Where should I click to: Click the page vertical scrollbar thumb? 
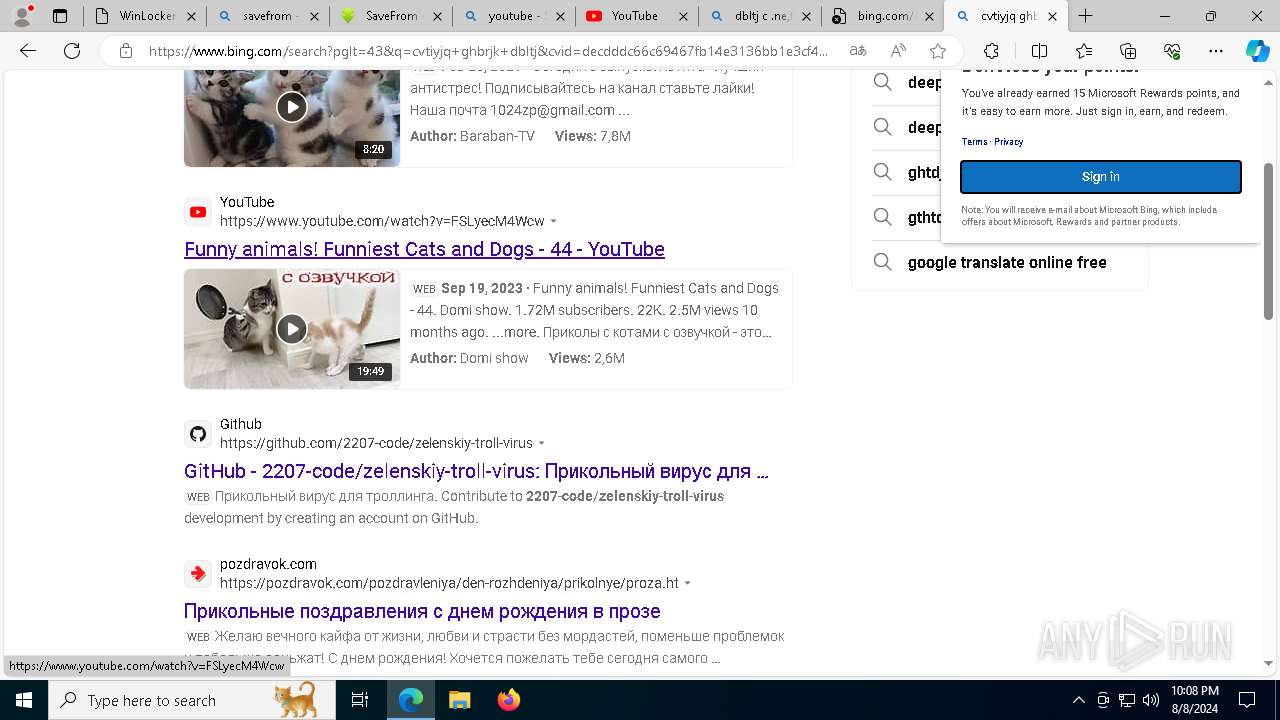coord(1269,242)
